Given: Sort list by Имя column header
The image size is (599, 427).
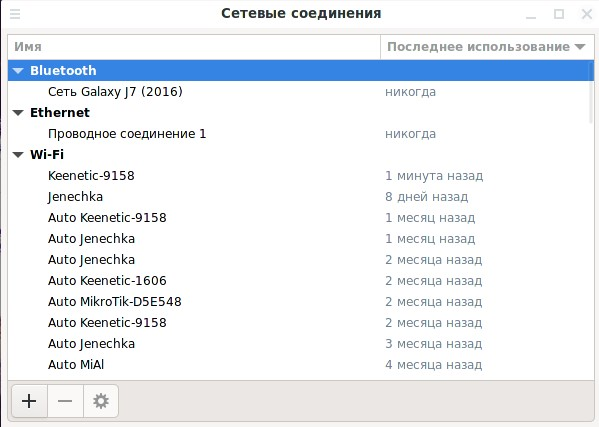Looking at the screenshot, I should click(x=194, y=47).
